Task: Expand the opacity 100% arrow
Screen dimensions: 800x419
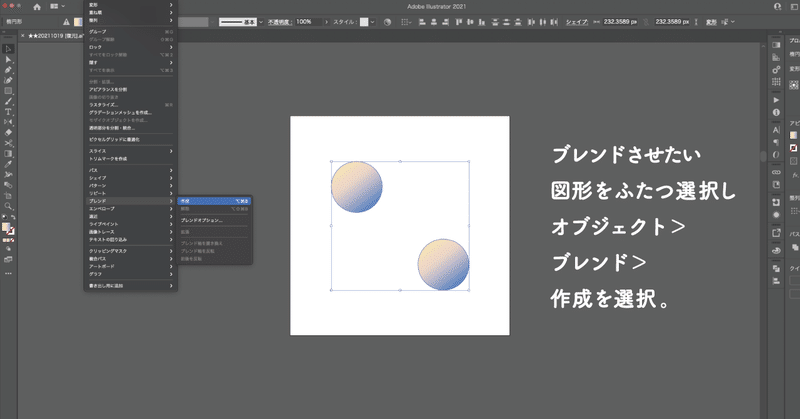Action: point(327,22)
